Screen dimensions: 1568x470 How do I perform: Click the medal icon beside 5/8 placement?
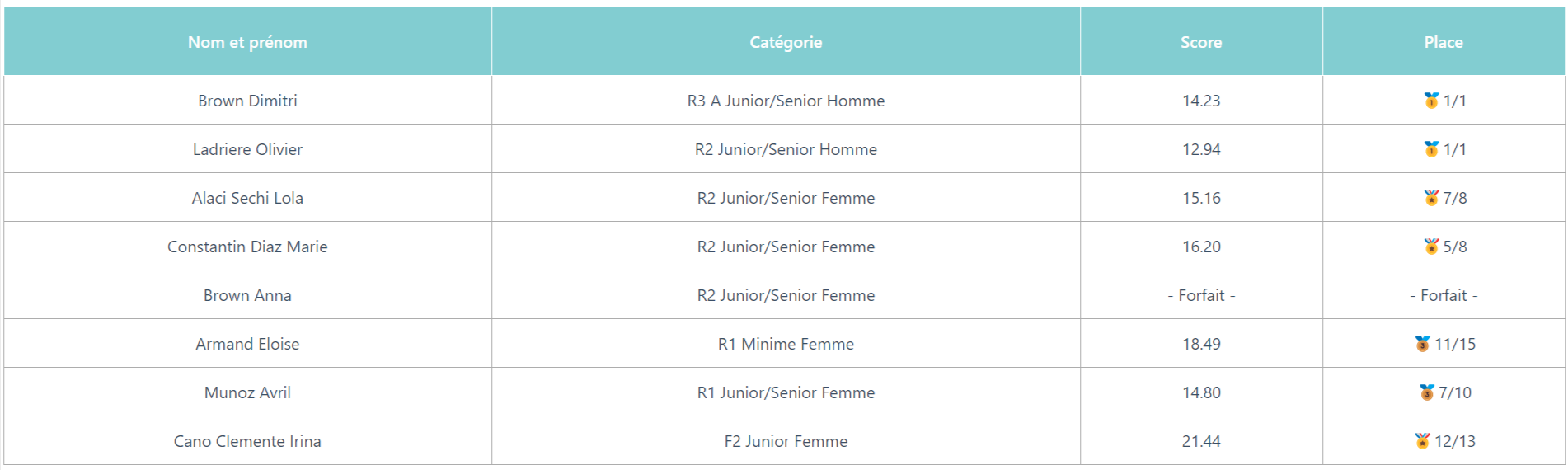click(1431, 247)
